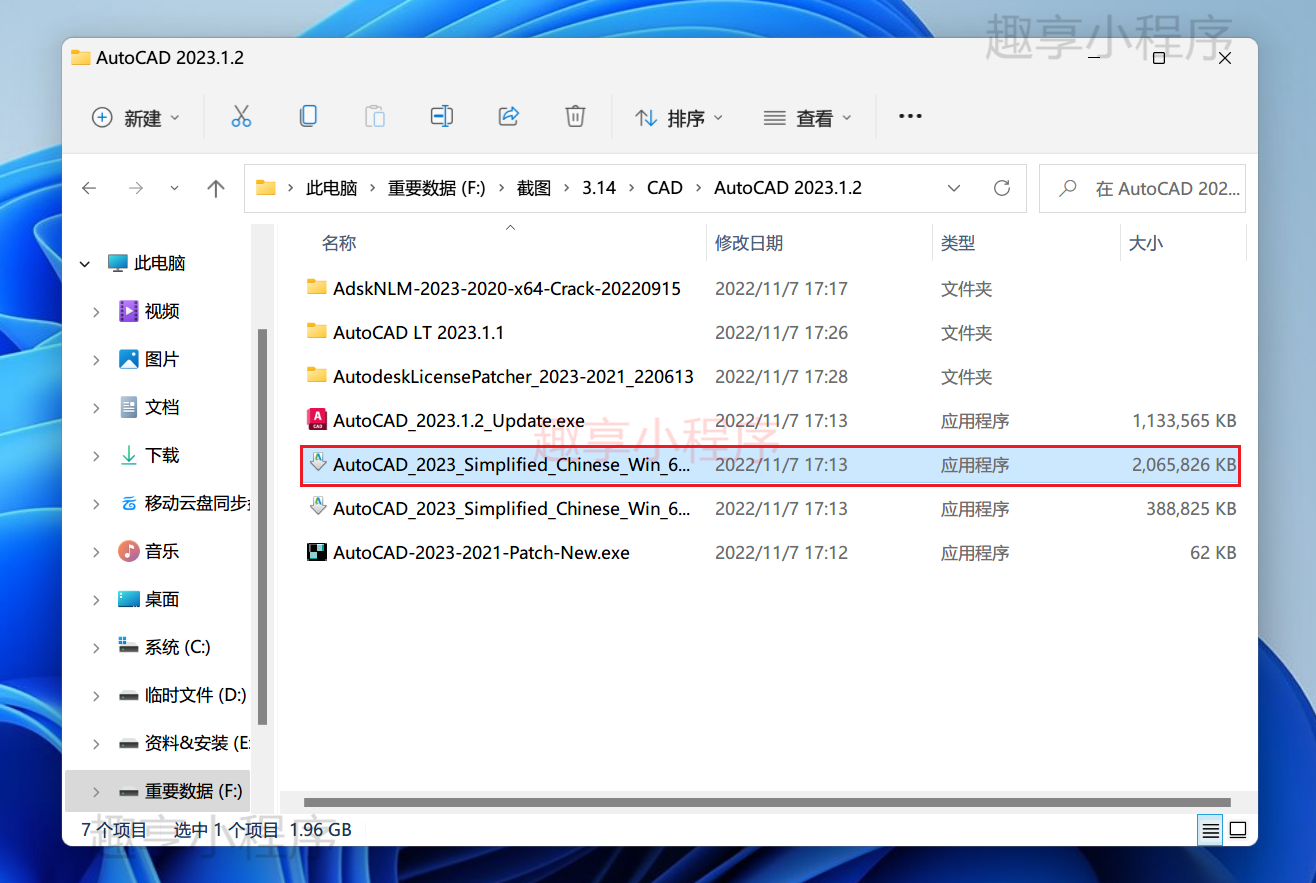
Task: Expand the 系统 (C:) tree node
Action: pyautogui.click(x=96, y=648)
